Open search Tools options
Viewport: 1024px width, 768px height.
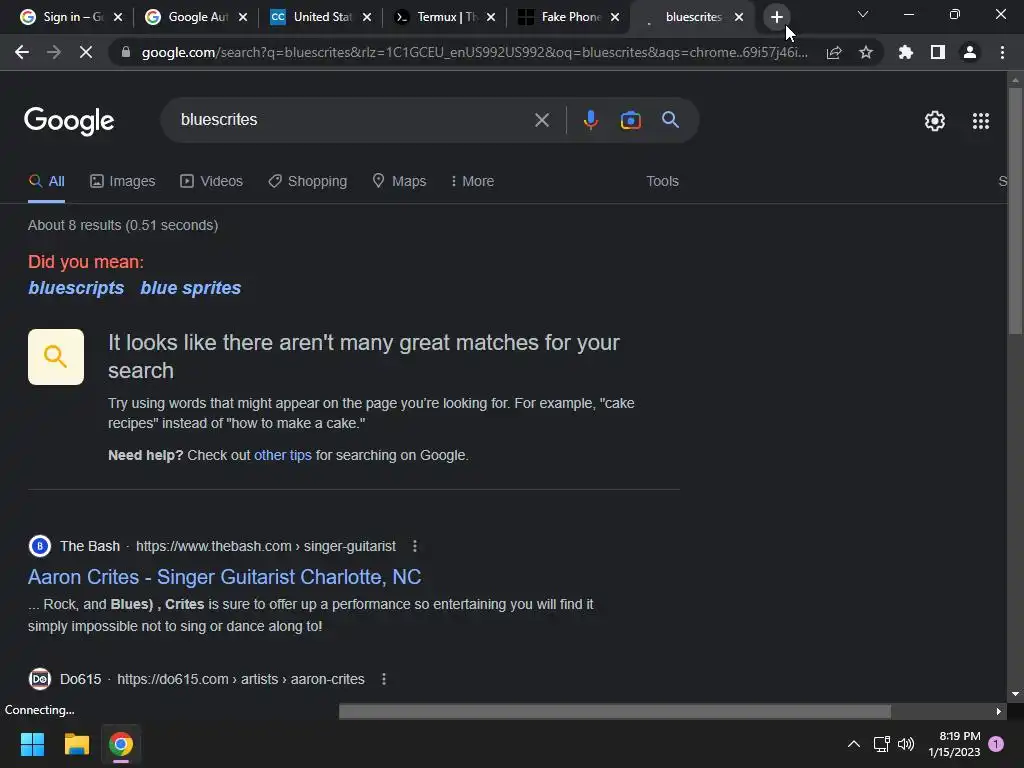[662, 182]
